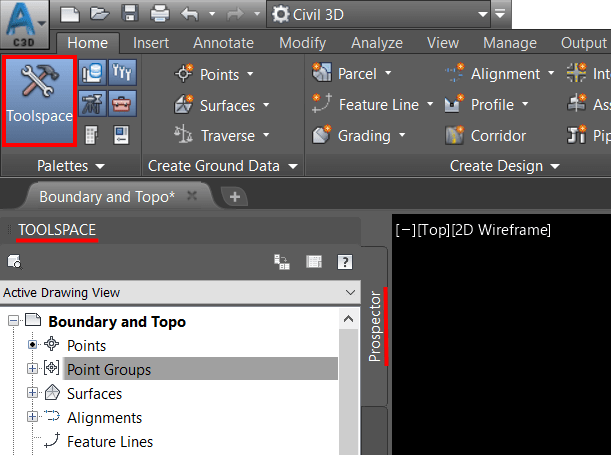Open the Grading dropdown arrow
Image resolution: width=611 pixels, height=455 pixels.
click(402, 135)
